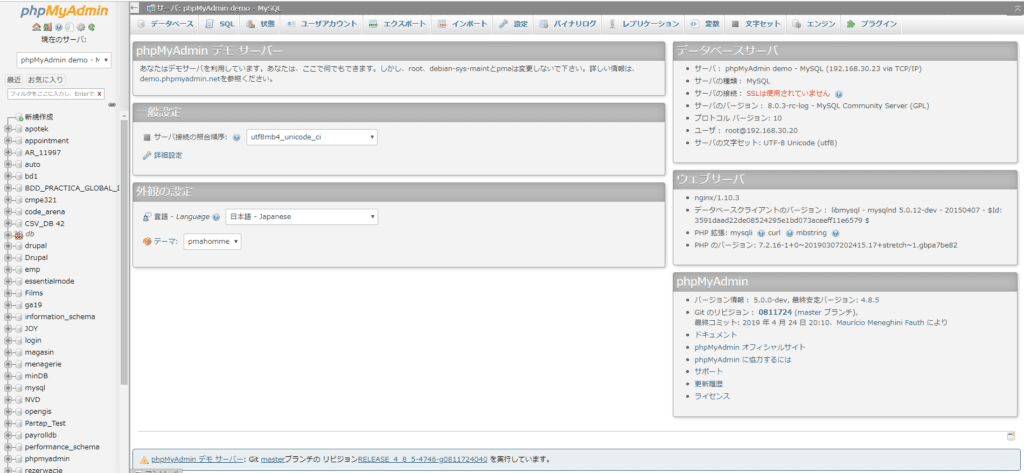1024x473 pixels.
Task: Expand the apotek database node
Action: tap(8, 129)
